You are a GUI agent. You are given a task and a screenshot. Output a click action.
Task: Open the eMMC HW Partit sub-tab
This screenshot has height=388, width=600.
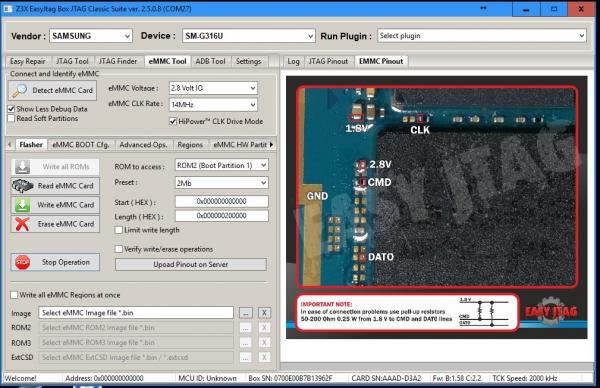coord(240,145)
